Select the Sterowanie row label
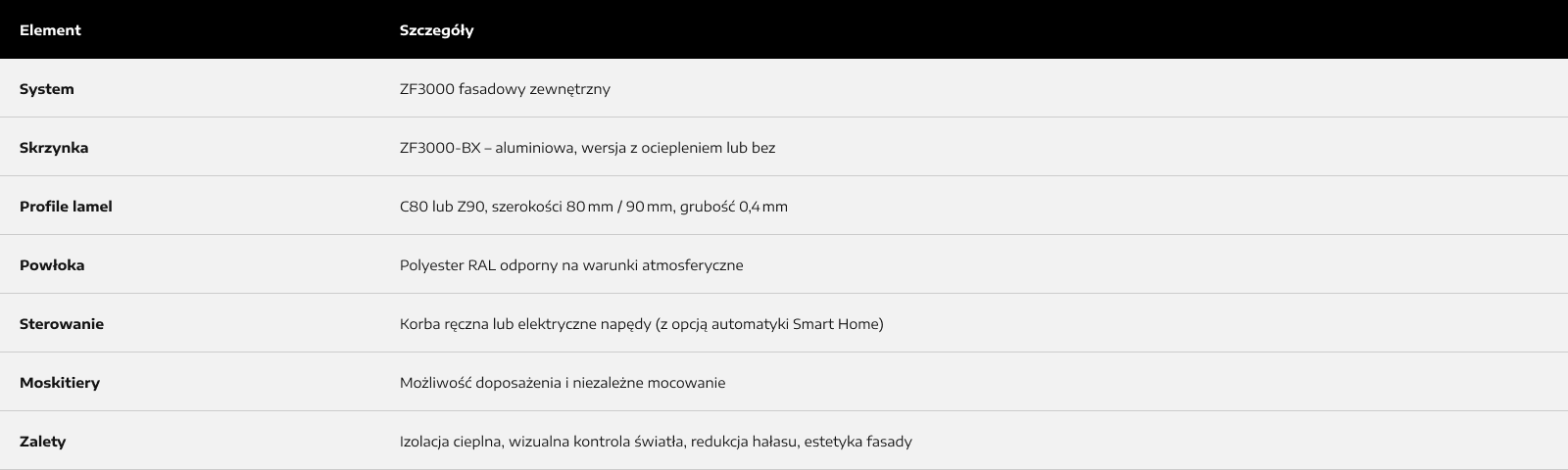1568x470 pixels. [x=62, y=324]
